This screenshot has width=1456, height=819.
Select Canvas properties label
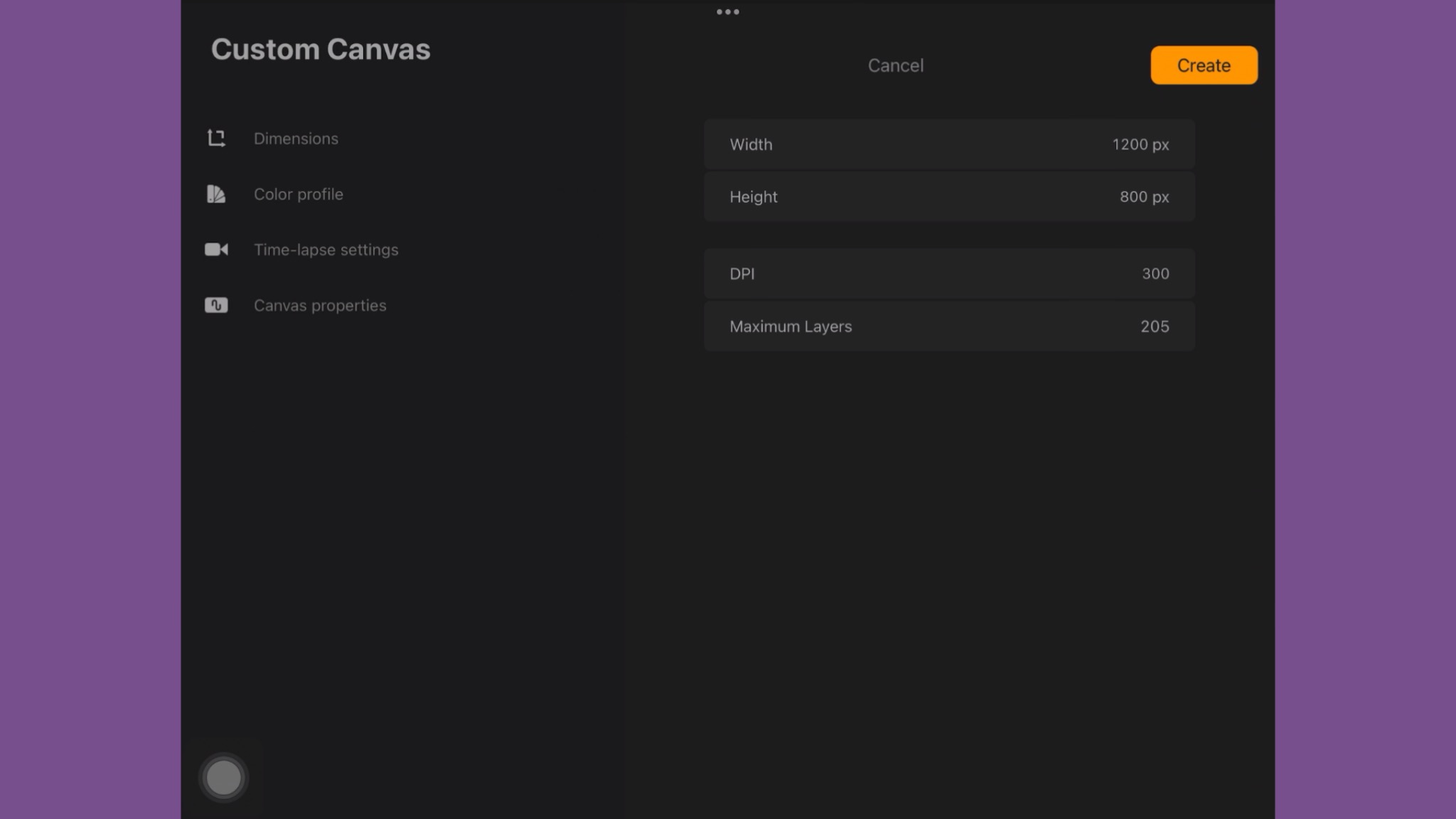(x=320, y=305)
